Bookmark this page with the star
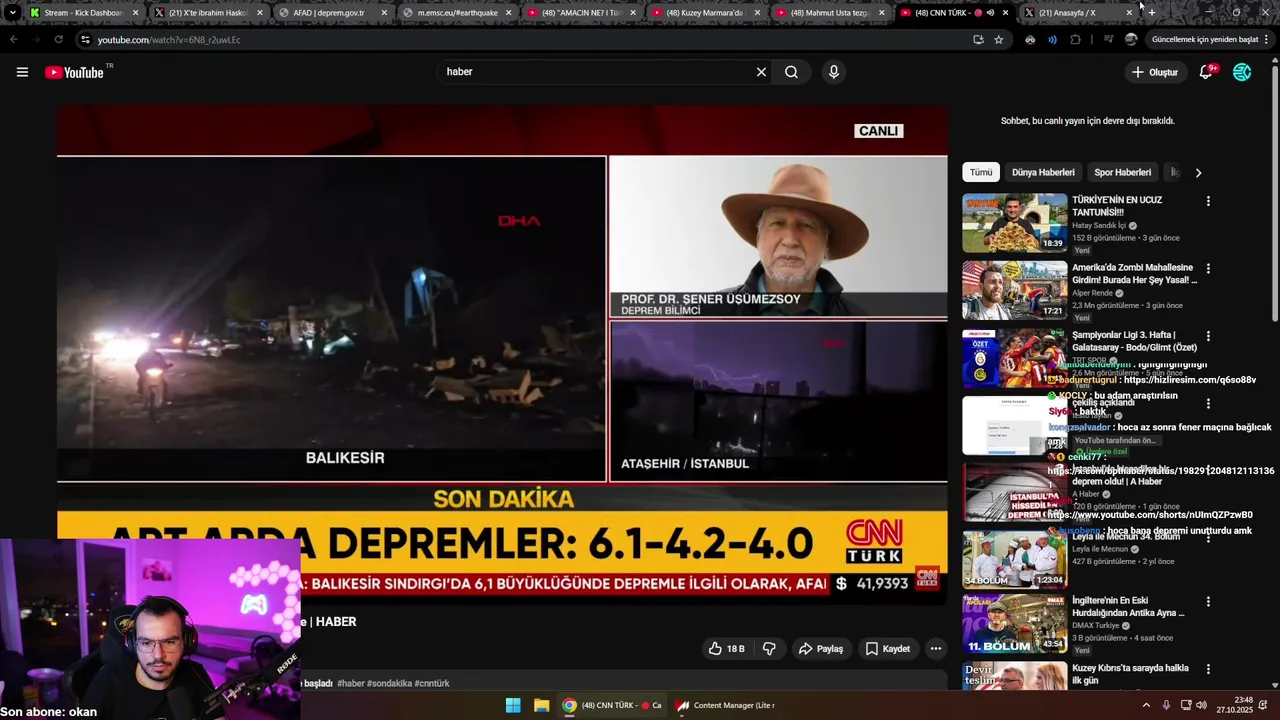 [x=999, y=40]
